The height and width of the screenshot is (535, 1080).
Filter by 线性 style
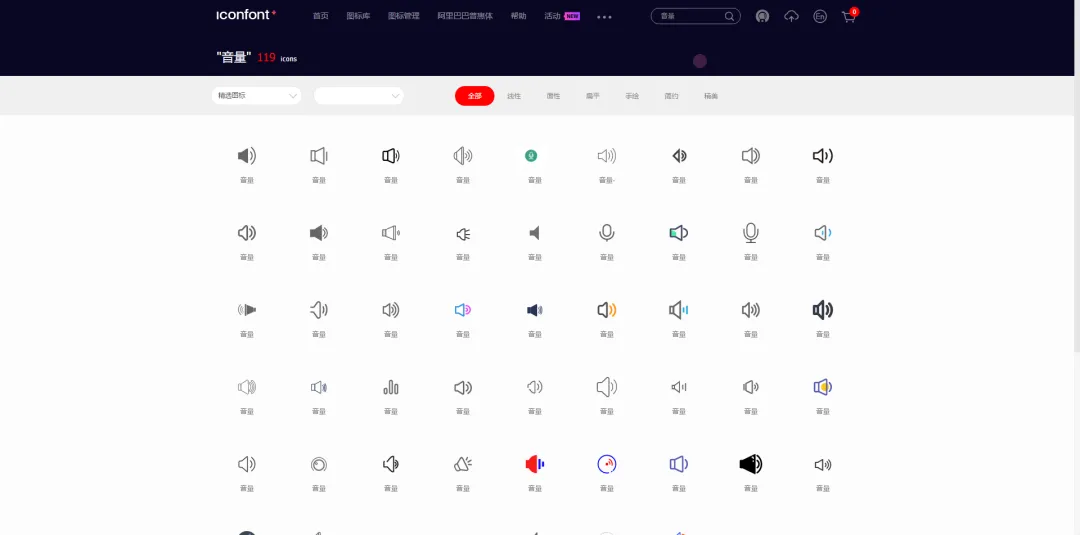pos(514,96)
